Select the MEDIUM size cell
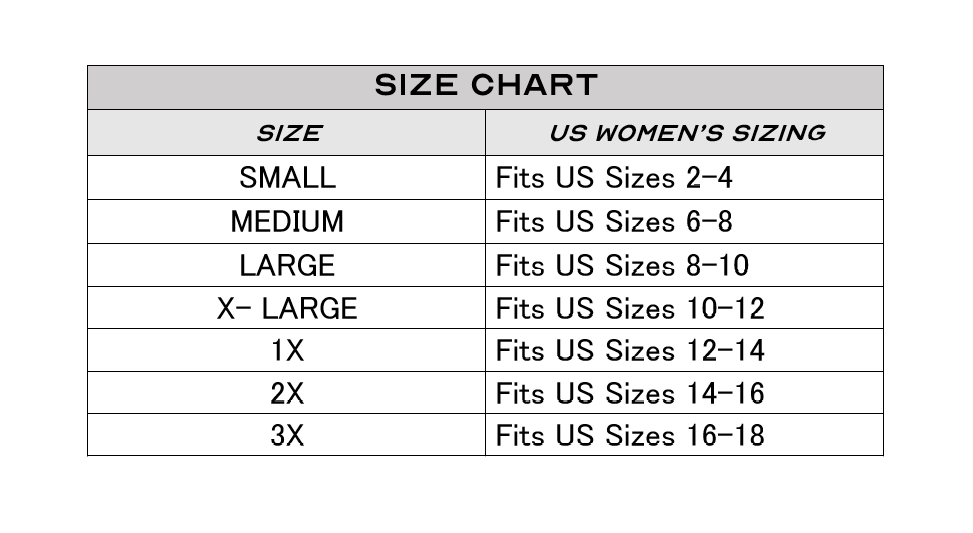Screen dimensions: 973x533 (x=288, y=222)
